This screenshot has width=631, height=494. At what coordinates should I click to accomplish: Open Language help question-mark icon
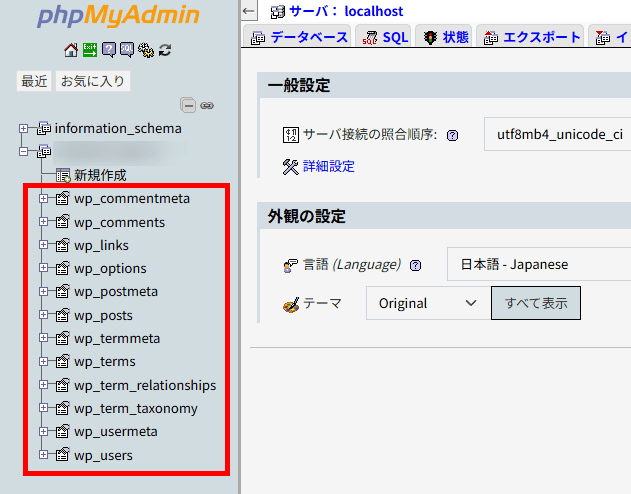click(x=415, y=266)
